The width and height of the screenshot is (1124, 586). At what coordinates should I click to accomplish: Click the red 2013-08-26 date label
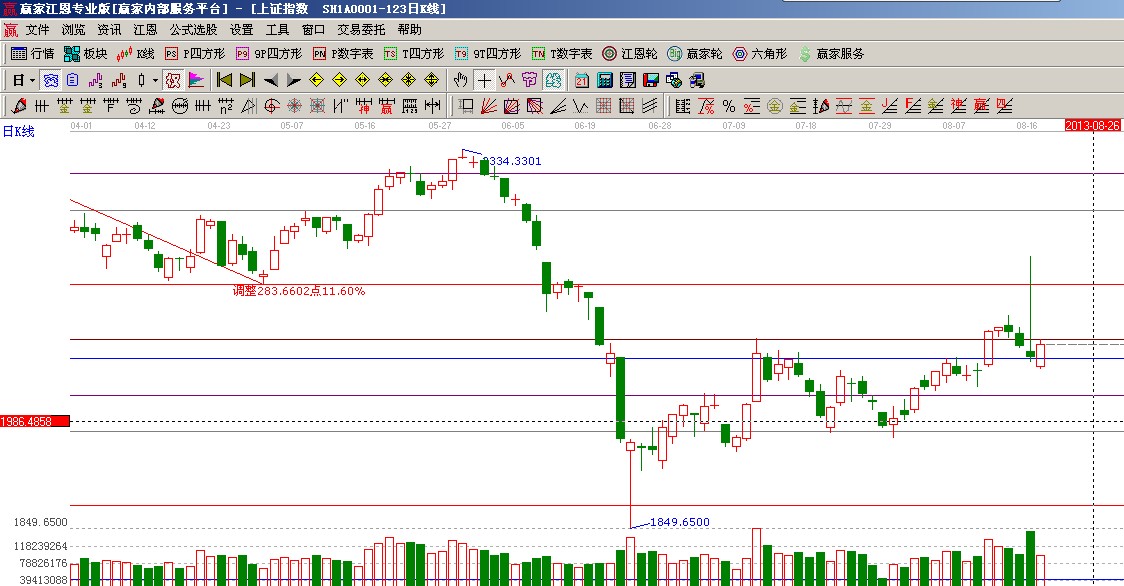(1093, 126)
